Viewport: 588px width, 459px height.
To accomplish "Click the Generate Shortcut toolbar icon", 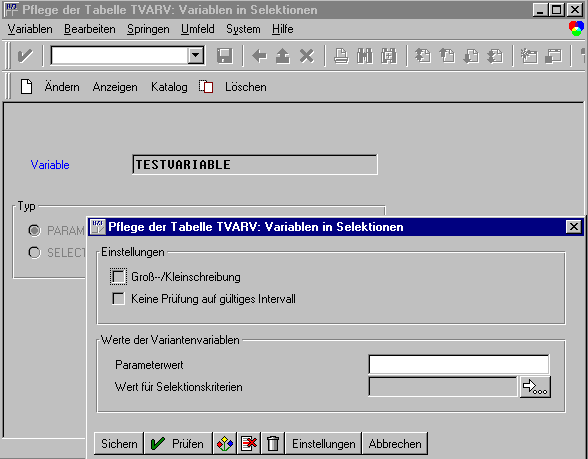I will tap(554, 56).
